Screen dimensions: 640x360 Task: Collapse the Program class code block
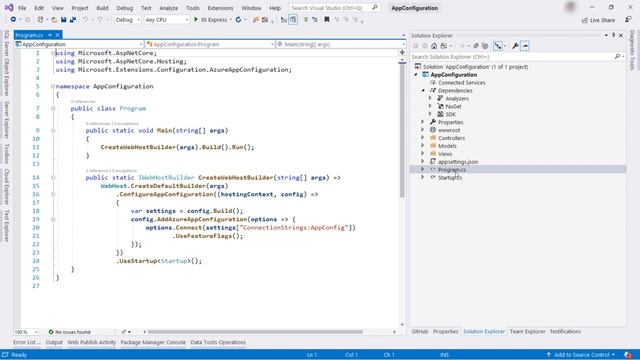tap(53, 109)
